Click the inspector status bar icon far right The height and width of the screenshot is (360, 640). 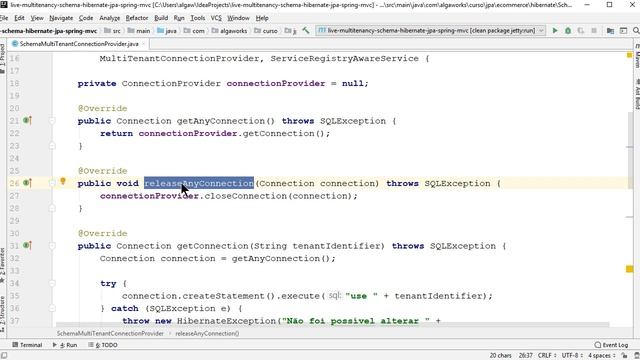[636, 356]
